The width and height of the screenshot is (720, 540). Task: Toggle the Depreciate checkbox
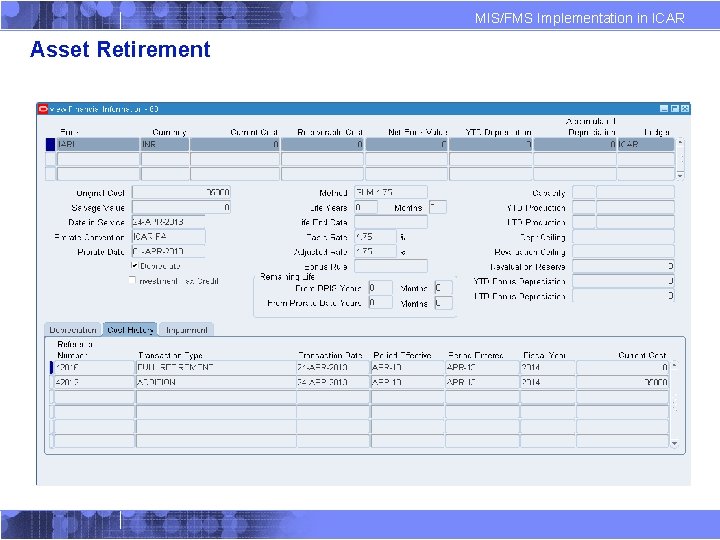[x=134, y=265]
